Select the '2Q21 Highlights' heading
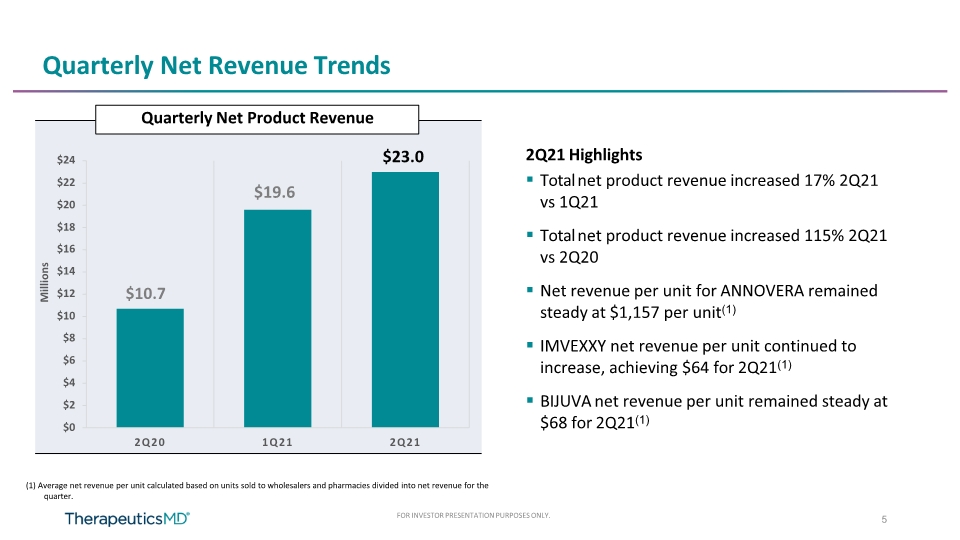Viewport: 960px width, 540px height. [584, 155]
